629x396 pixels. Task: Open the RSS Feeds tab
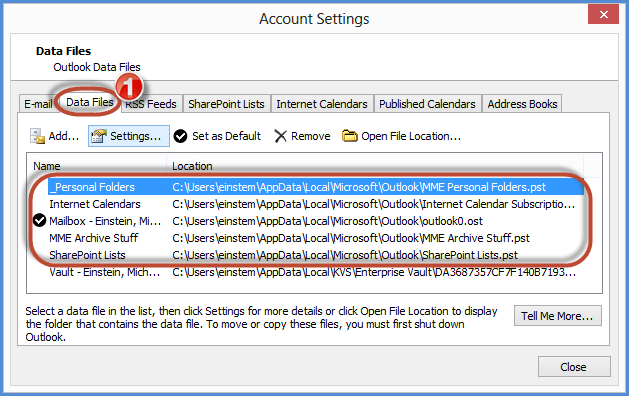(151, 104)
